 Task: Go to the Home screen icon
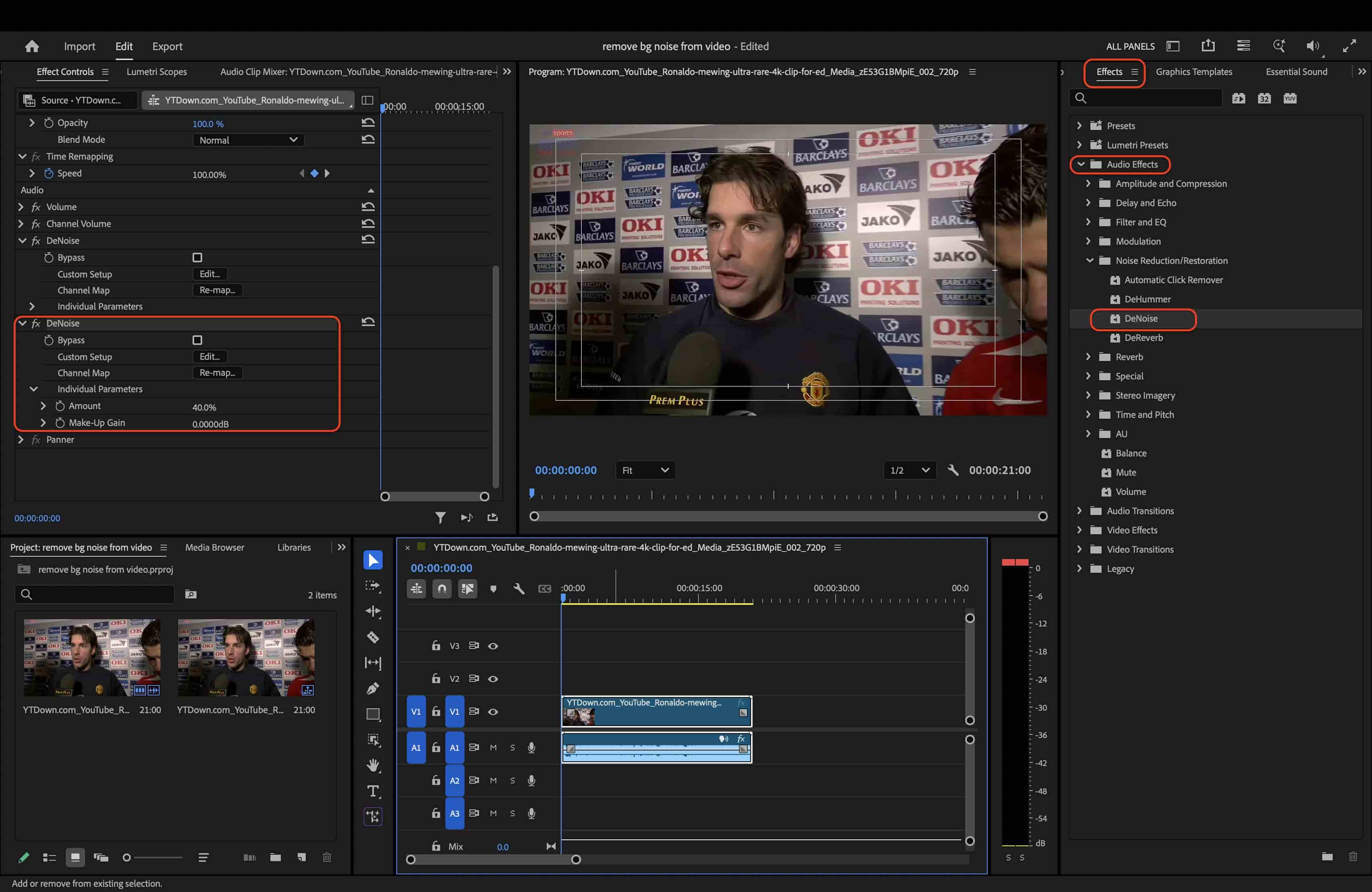(32, 46)
